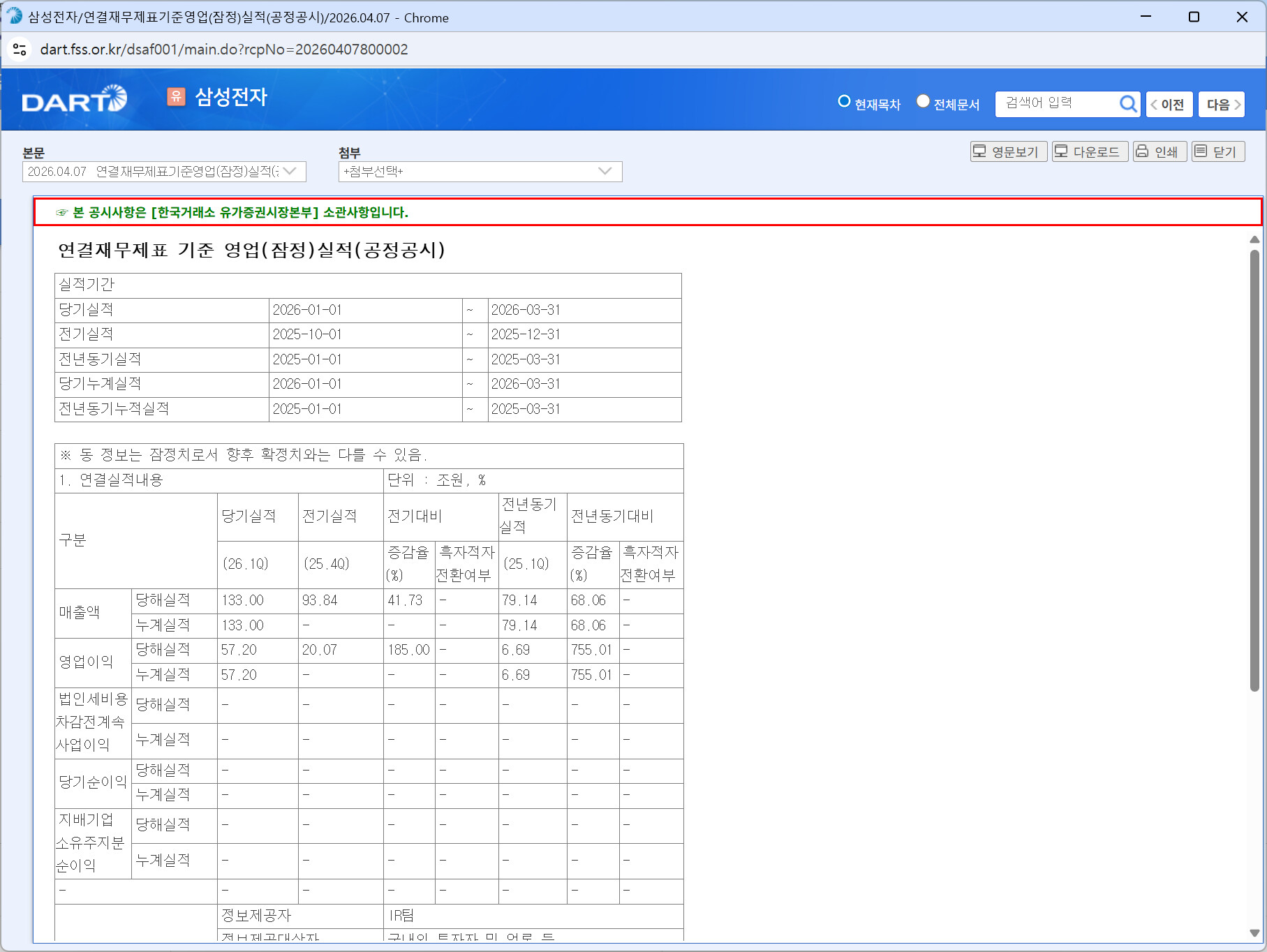Click the search magnifier icon
The width and height of the screenshot is (1267, 952).
[1127, 104]
